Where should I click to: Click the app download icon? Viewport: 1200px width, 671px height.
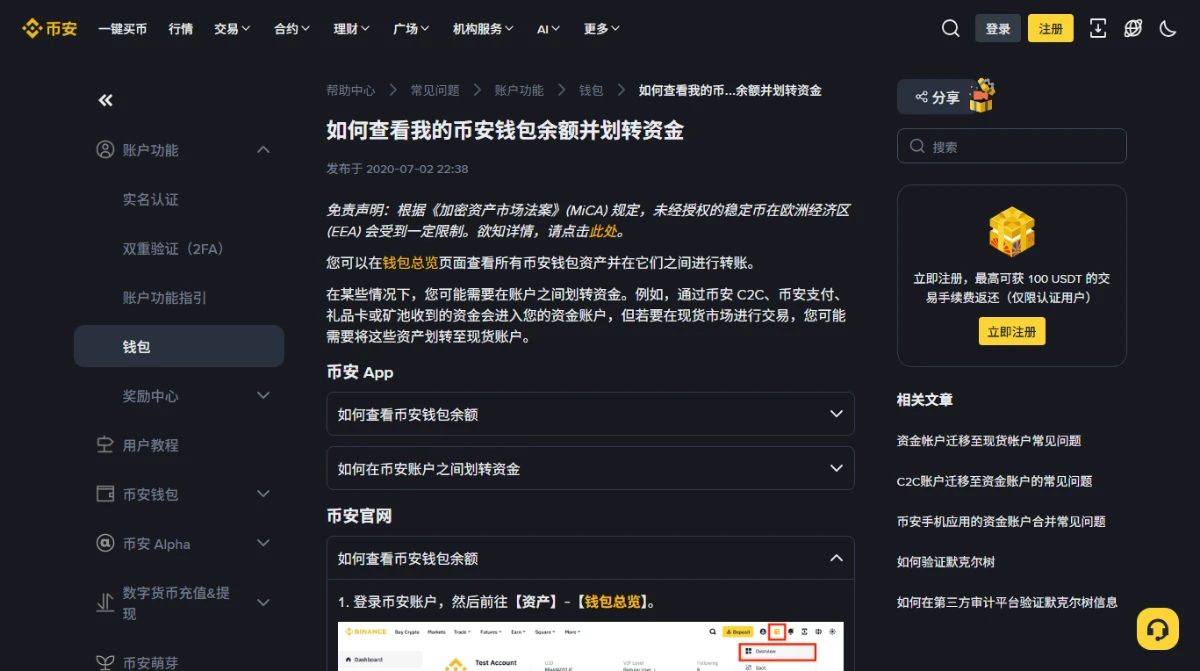pos(1098,28)
